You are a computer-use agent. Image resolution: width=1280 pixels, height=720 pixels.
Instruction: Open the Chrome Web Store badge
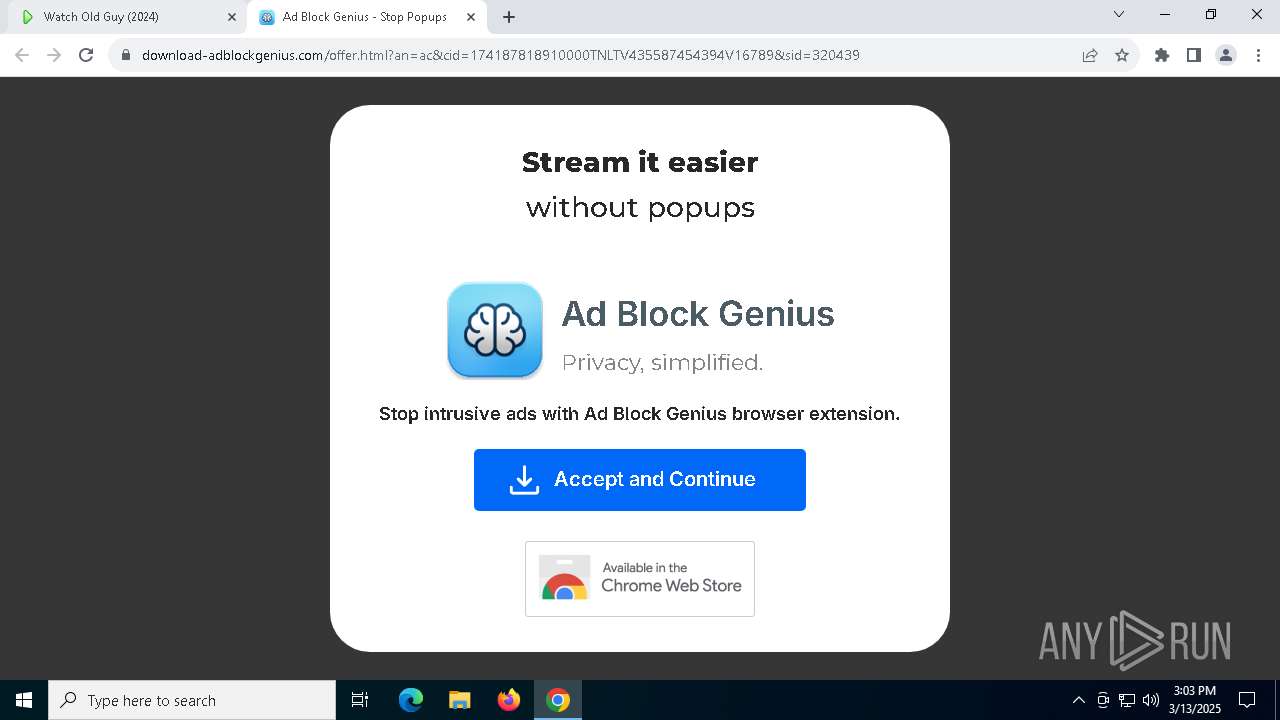[x=640, y=579]
